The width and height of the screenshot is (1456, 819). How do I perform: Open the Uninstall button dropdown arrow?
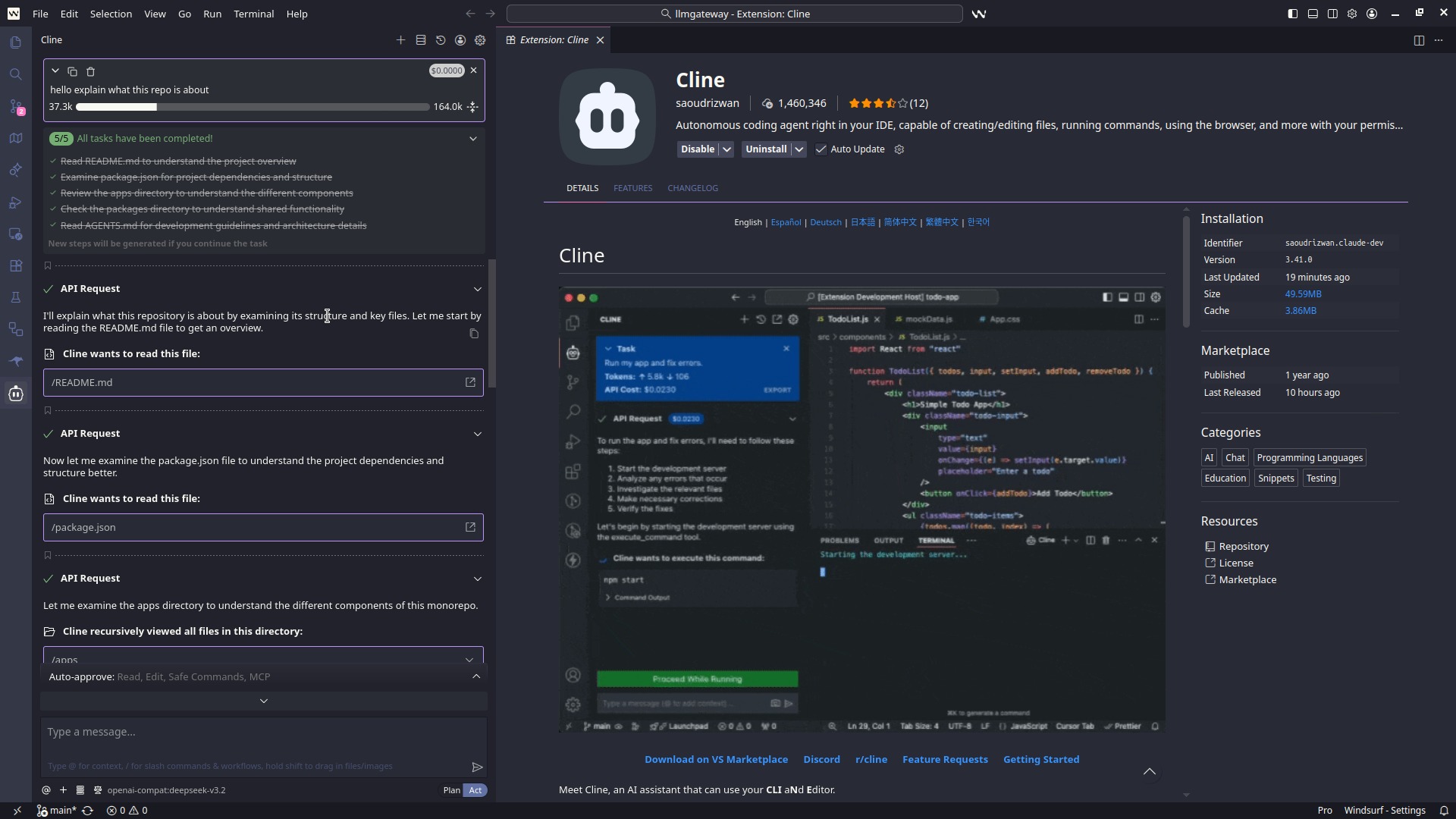pyautogui.click(x=799, y=149)
